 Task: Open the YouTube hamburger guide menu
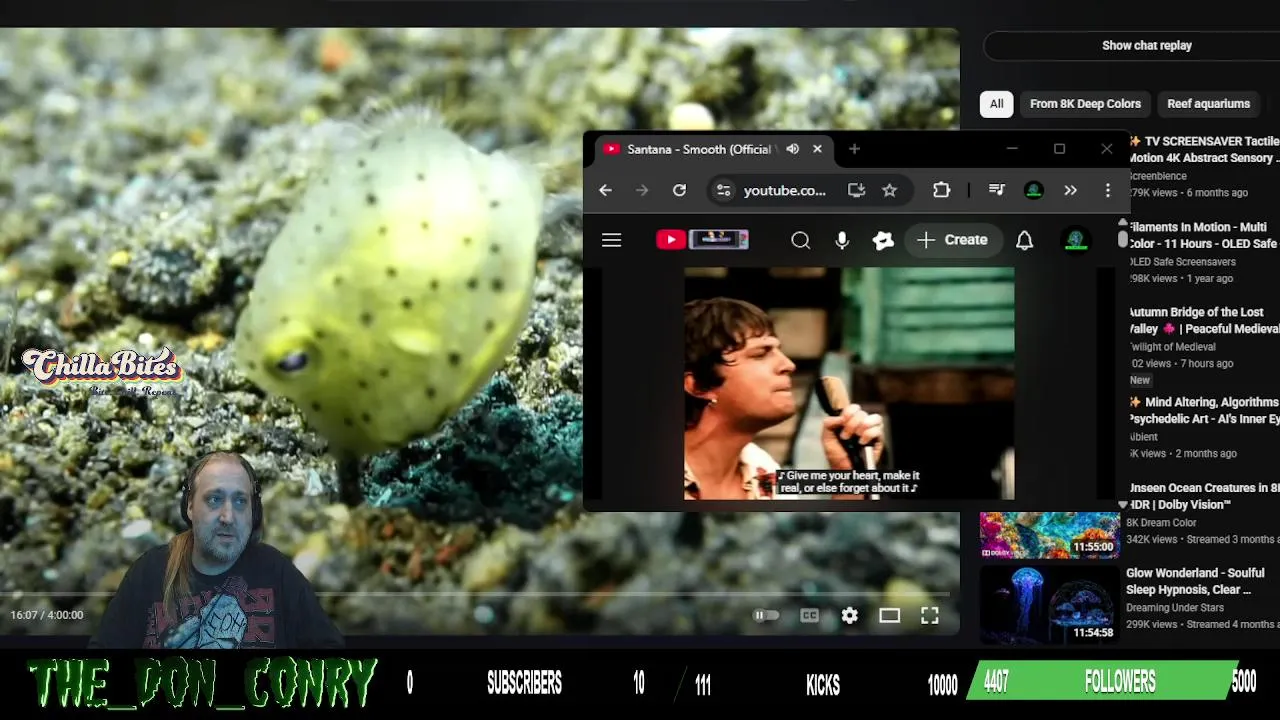coord(611,240)
